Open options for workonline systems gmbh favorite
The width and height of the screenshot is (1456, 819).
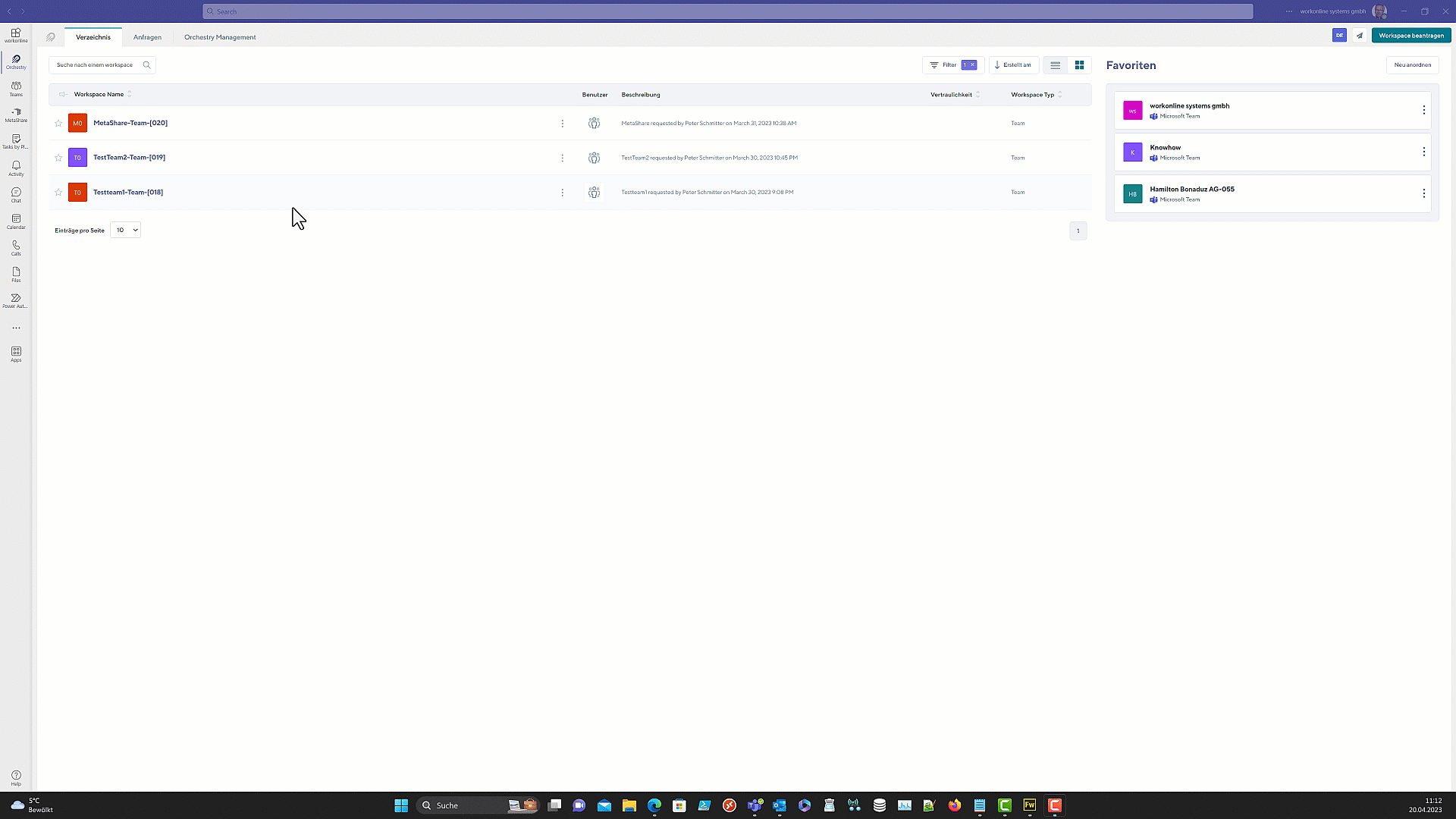[x=1423, y=110]
